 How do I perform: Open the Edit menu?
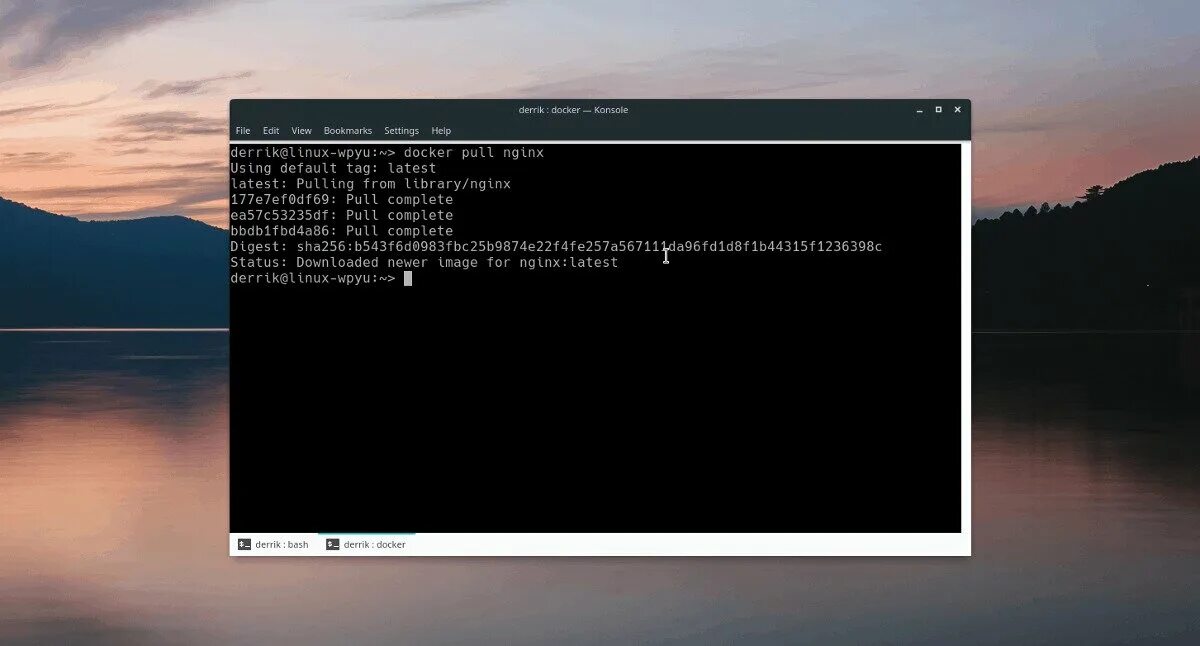pos(270,130)
